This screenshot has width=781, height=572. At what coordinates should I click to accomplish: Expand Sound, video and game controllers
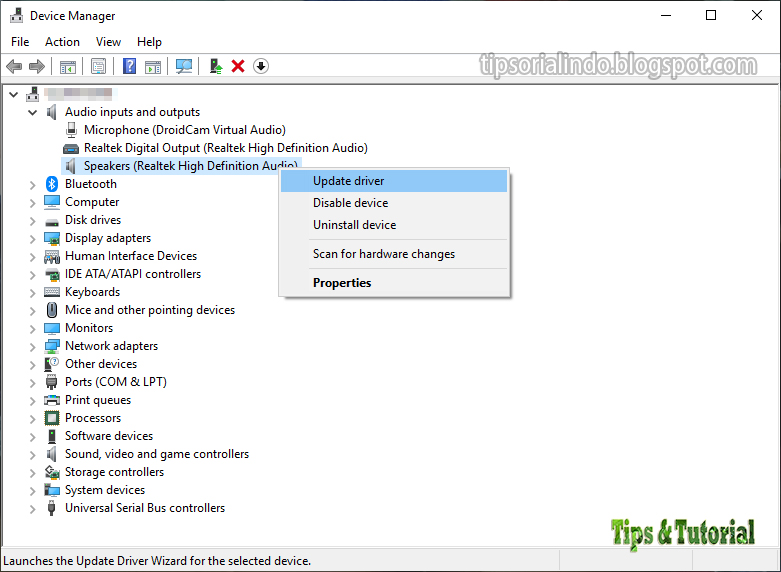[x=33, y=455]
